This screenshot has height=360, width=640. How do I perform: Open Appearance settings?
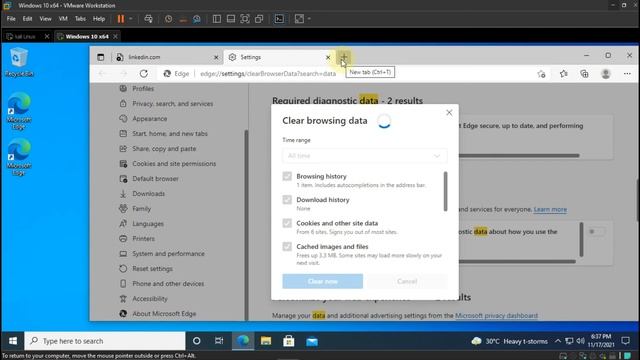click(x=149, y=119)
